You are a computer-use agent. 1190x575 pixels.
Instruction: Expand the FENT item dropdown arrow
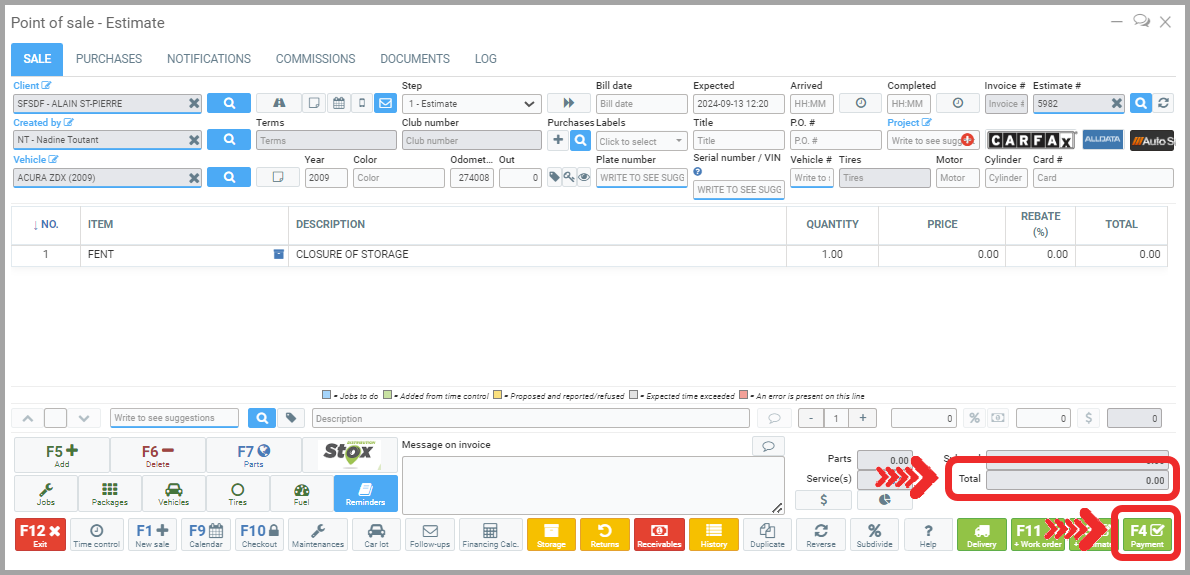279,254
